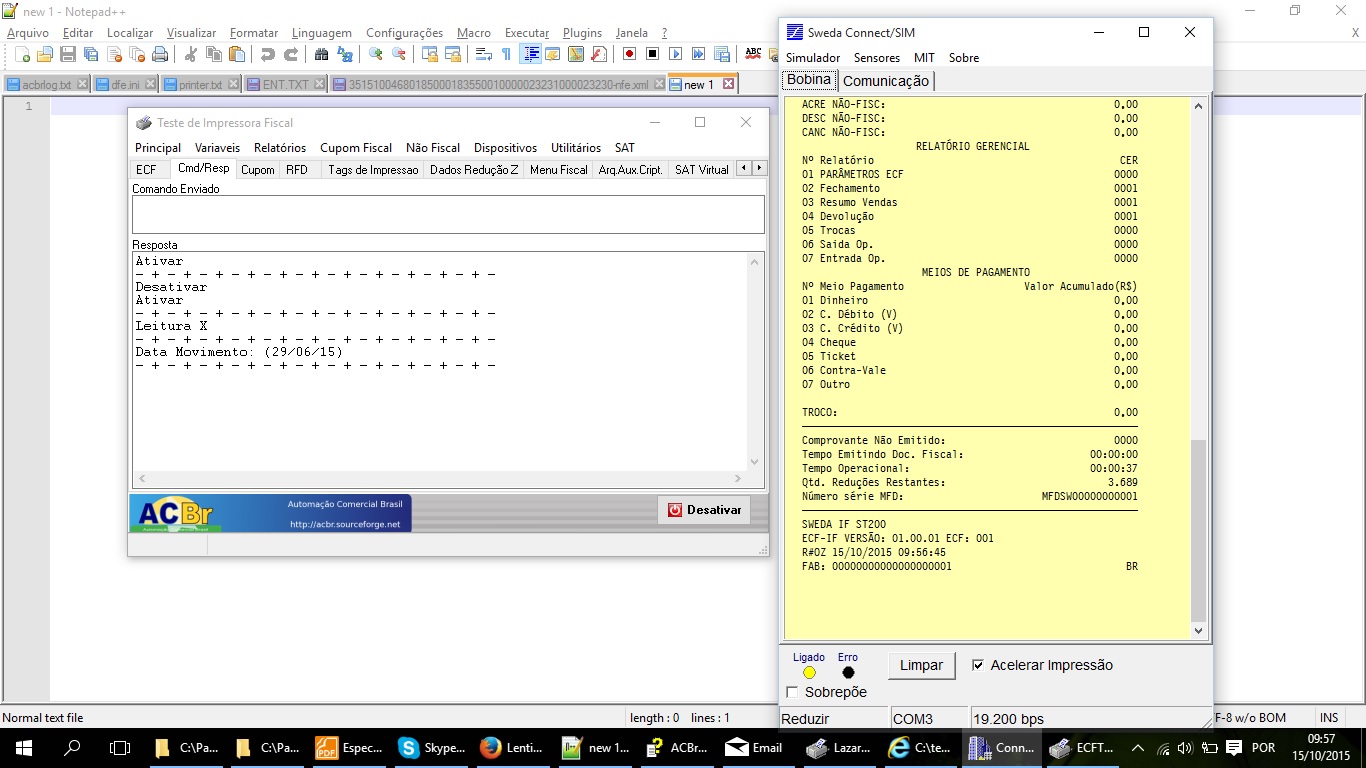Click the yellow Ligado indicator light

809,672
